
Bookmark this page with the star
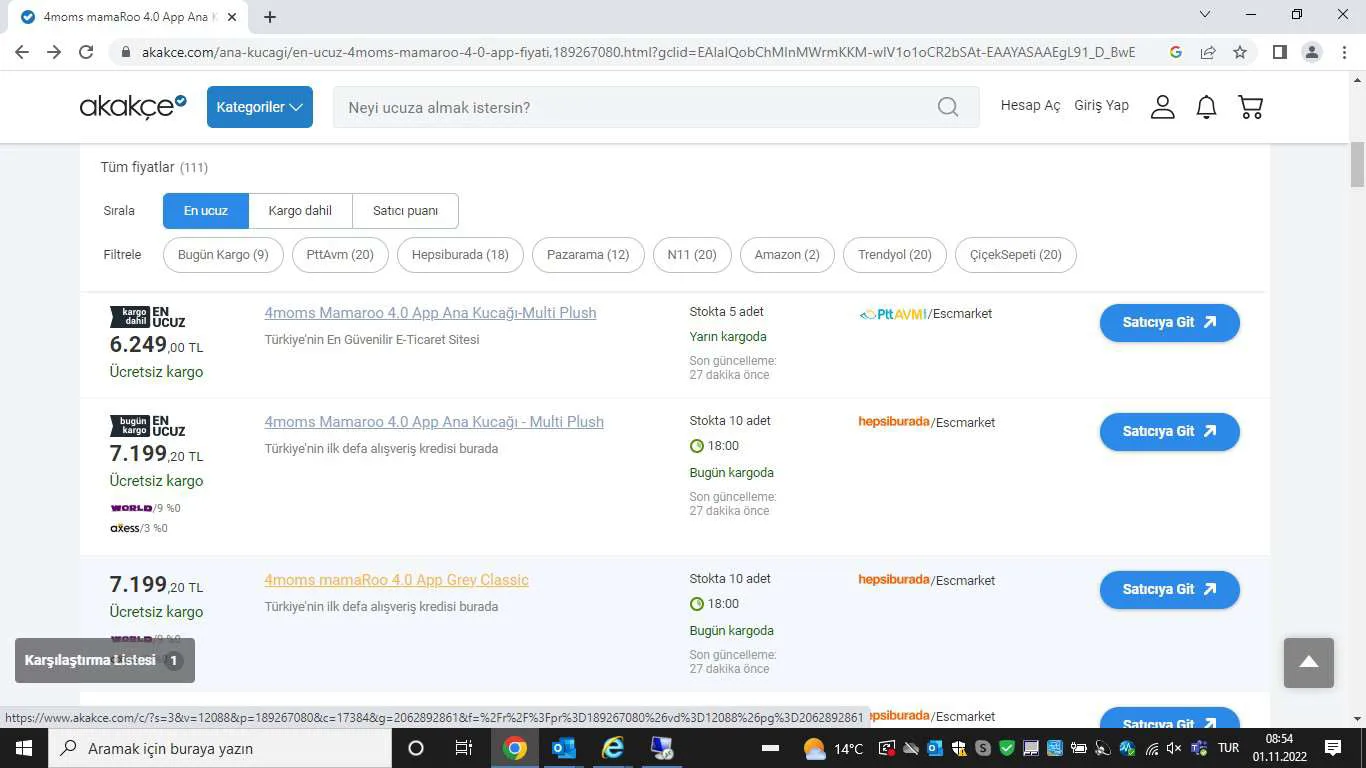coord(1240,52)
